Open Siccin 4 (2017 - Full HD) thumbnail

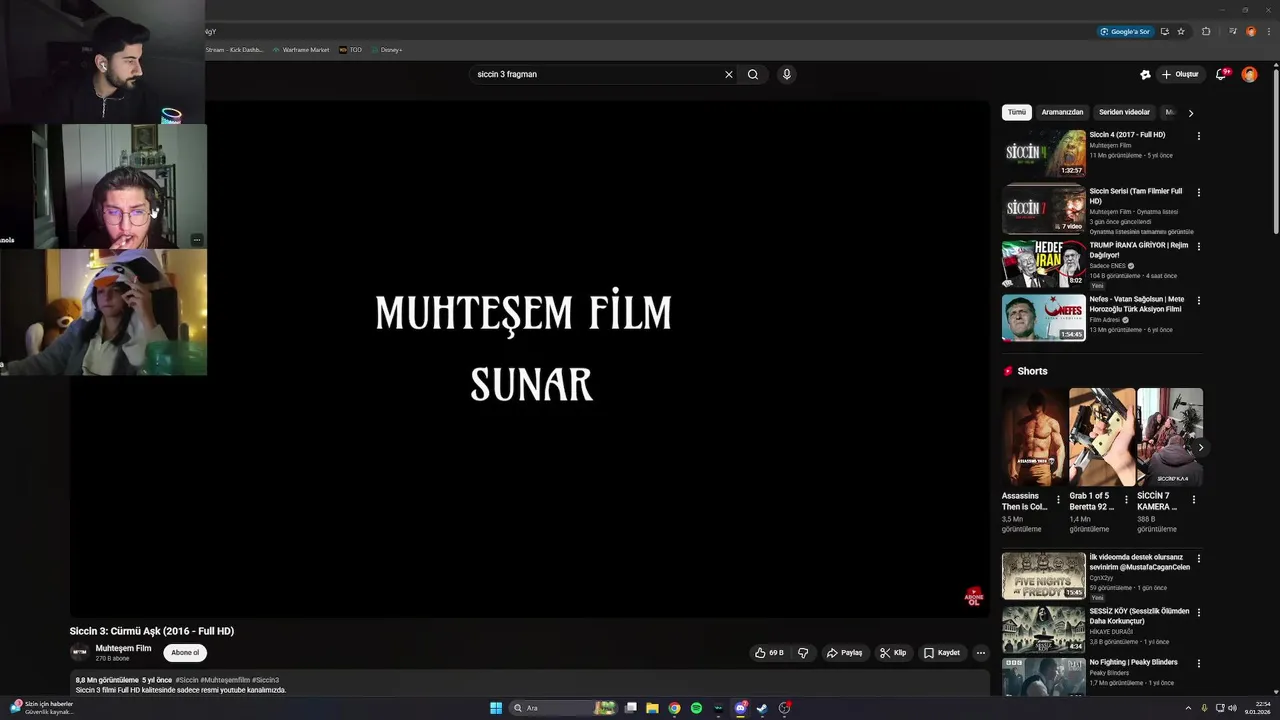pos(1044,153)
